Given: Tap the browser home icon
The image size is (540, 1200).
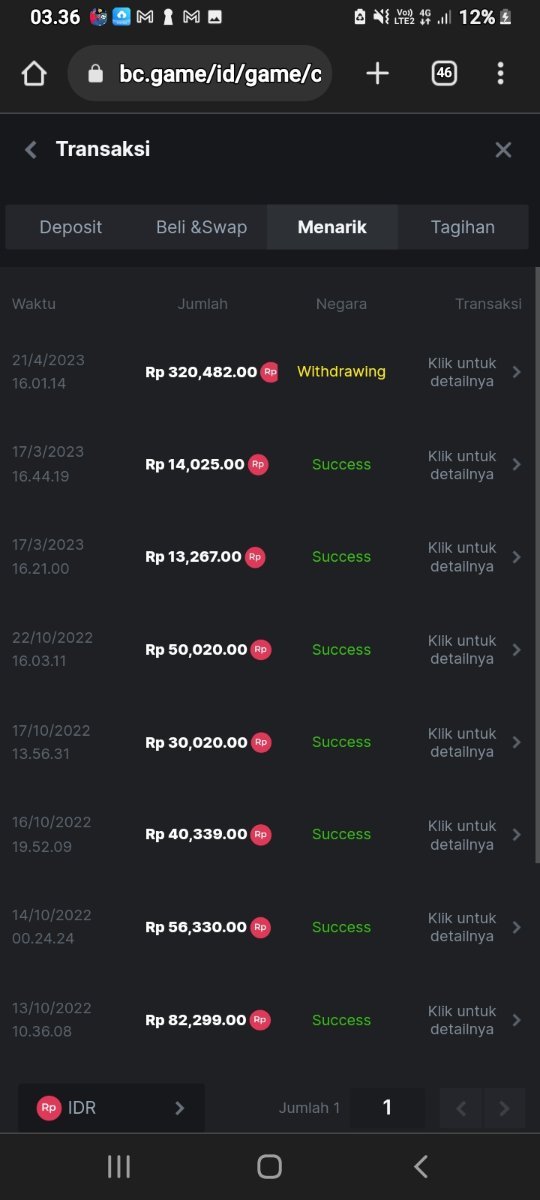Looking at the screenshot, I should click(34, 74).
